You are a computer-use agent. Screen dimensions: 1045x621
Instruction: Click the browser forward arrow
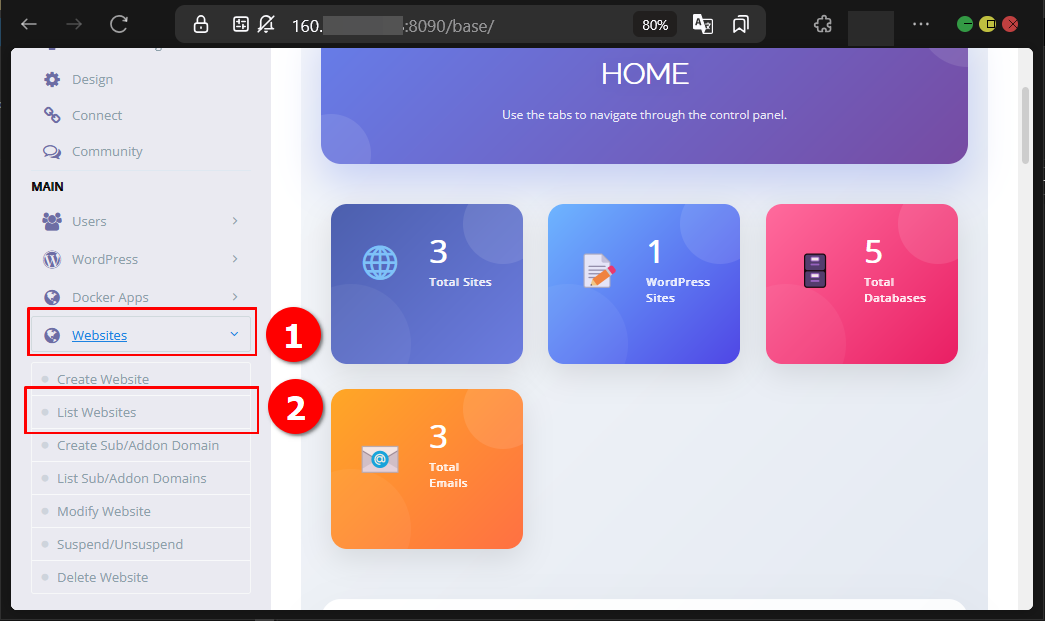point(74,25)
